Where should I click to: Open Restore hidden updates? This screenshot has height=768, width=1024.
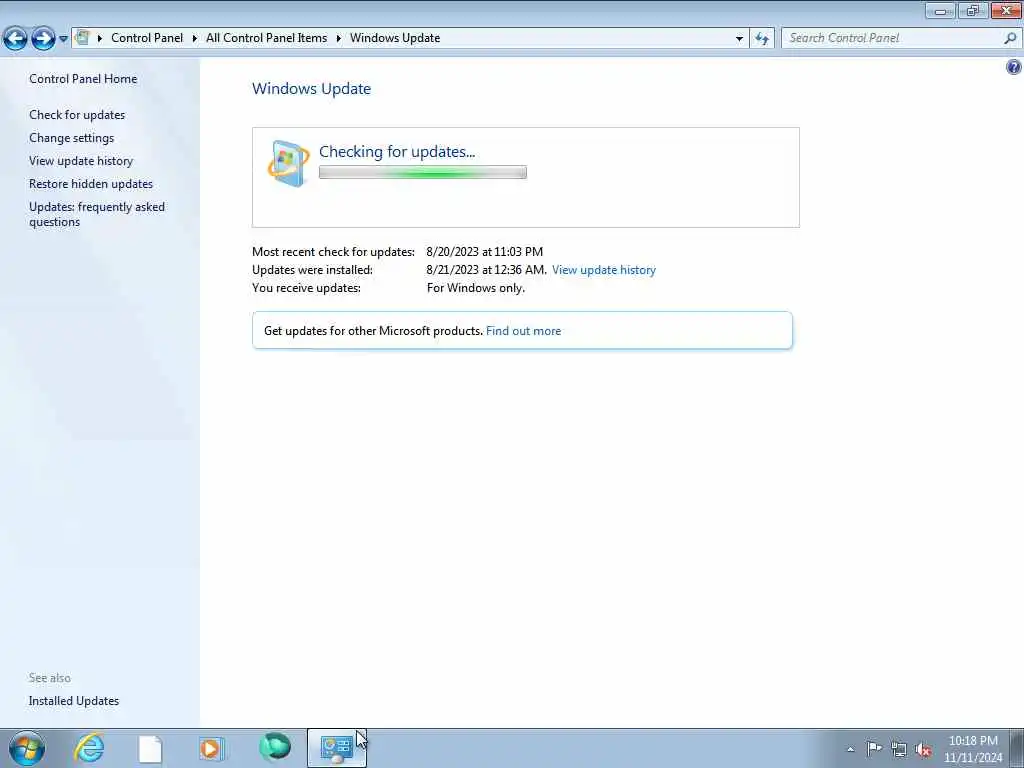91,184
